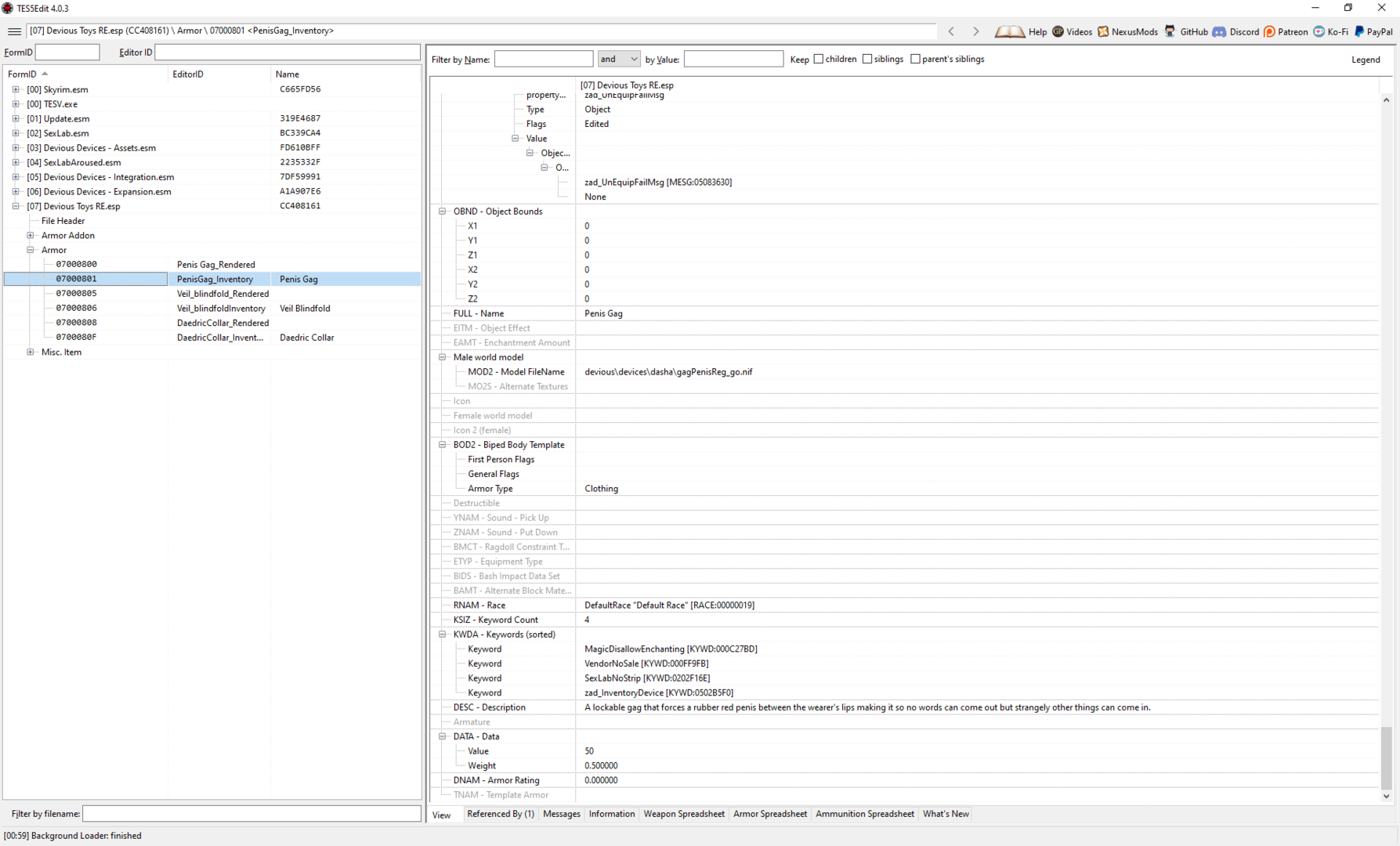The height and width of the screenshot is (846, 1400).
Task: Open the PayPal donation link
Action: 1373,31
